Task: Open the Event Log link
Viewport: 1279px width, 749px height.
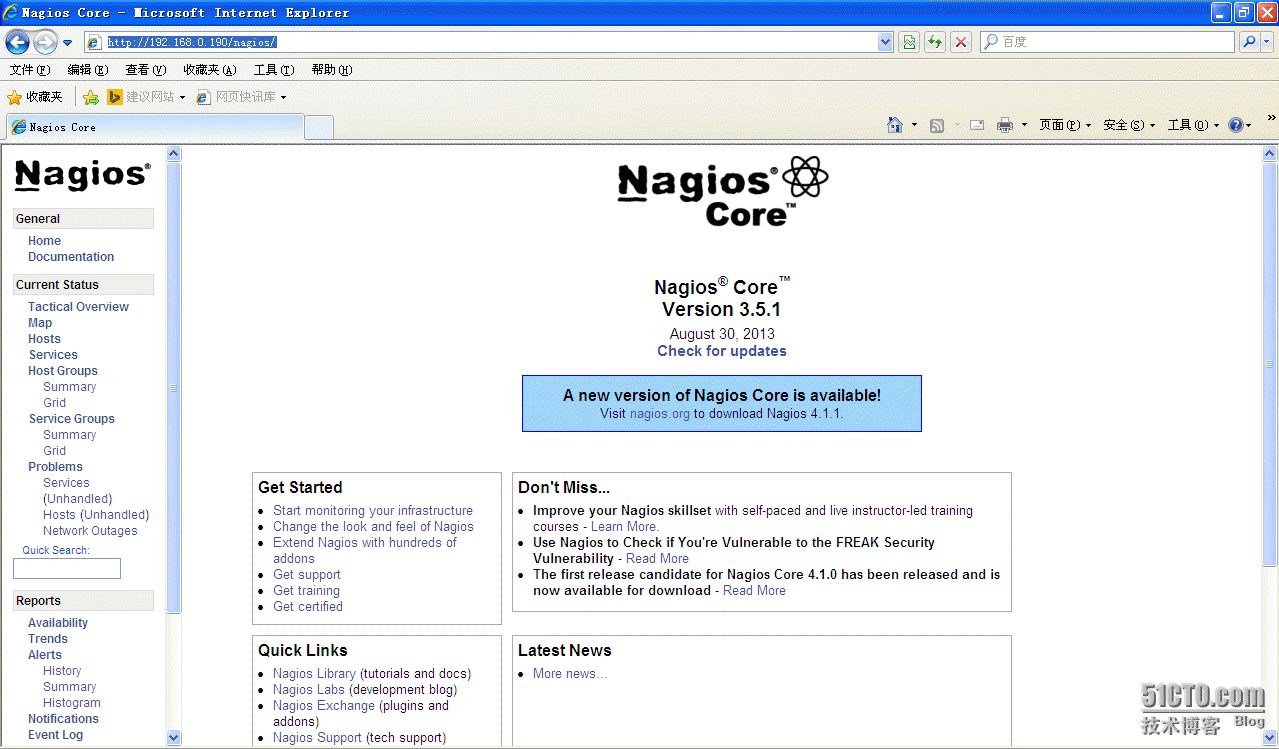Action: [x=56, y=735]
